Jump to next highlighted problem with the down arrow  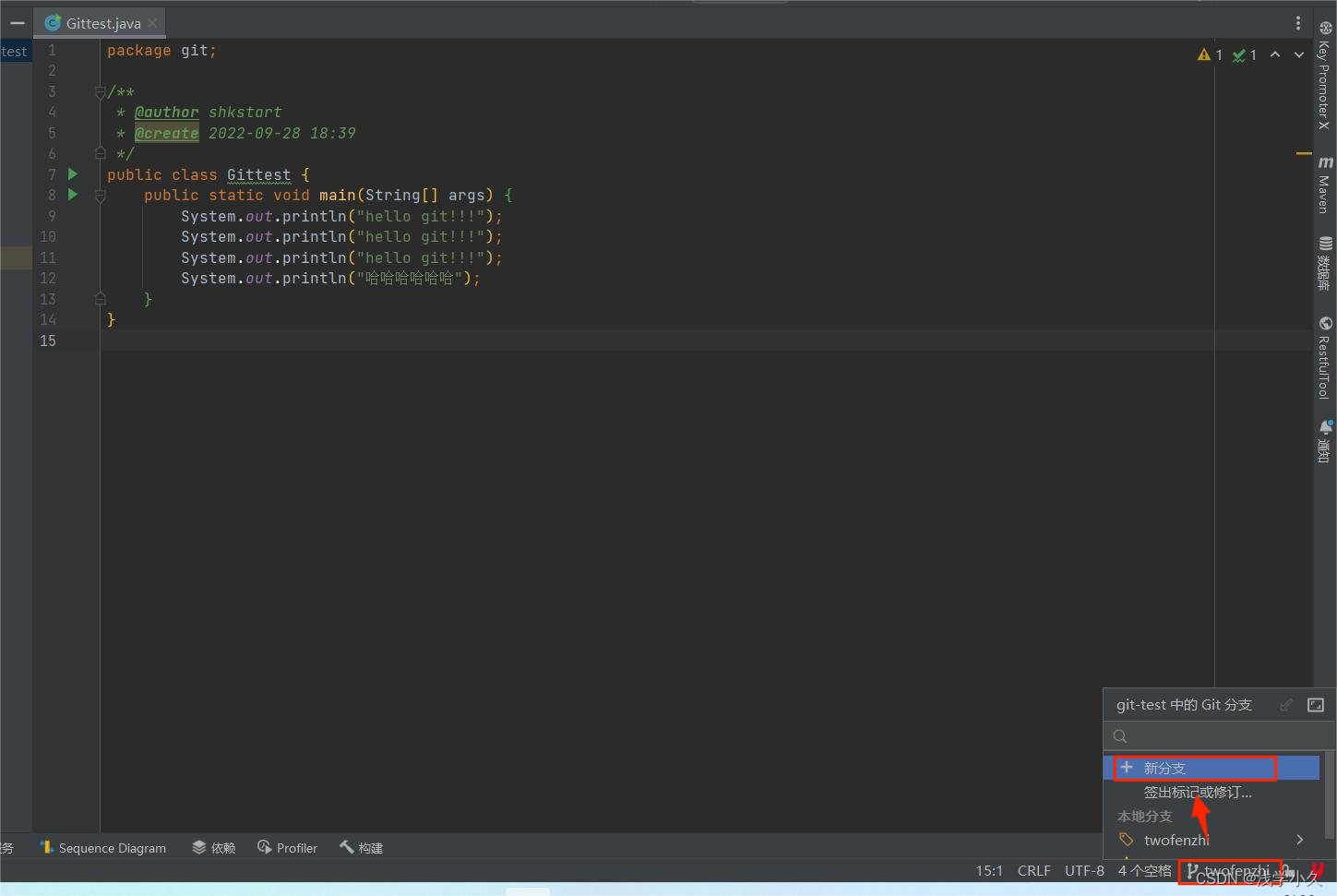click(x=1299, y=54)
